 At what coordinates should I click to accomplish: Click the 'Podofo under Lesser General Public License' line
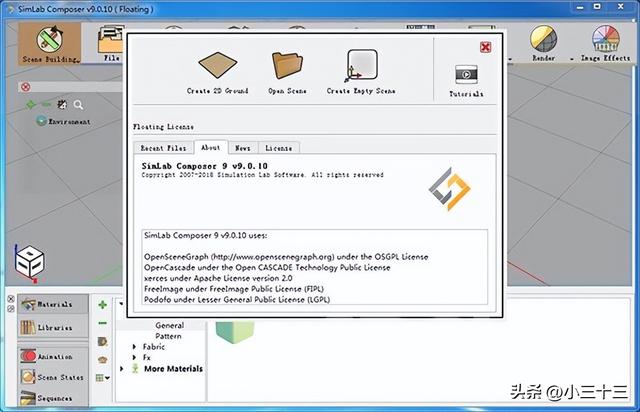point(237,299)
